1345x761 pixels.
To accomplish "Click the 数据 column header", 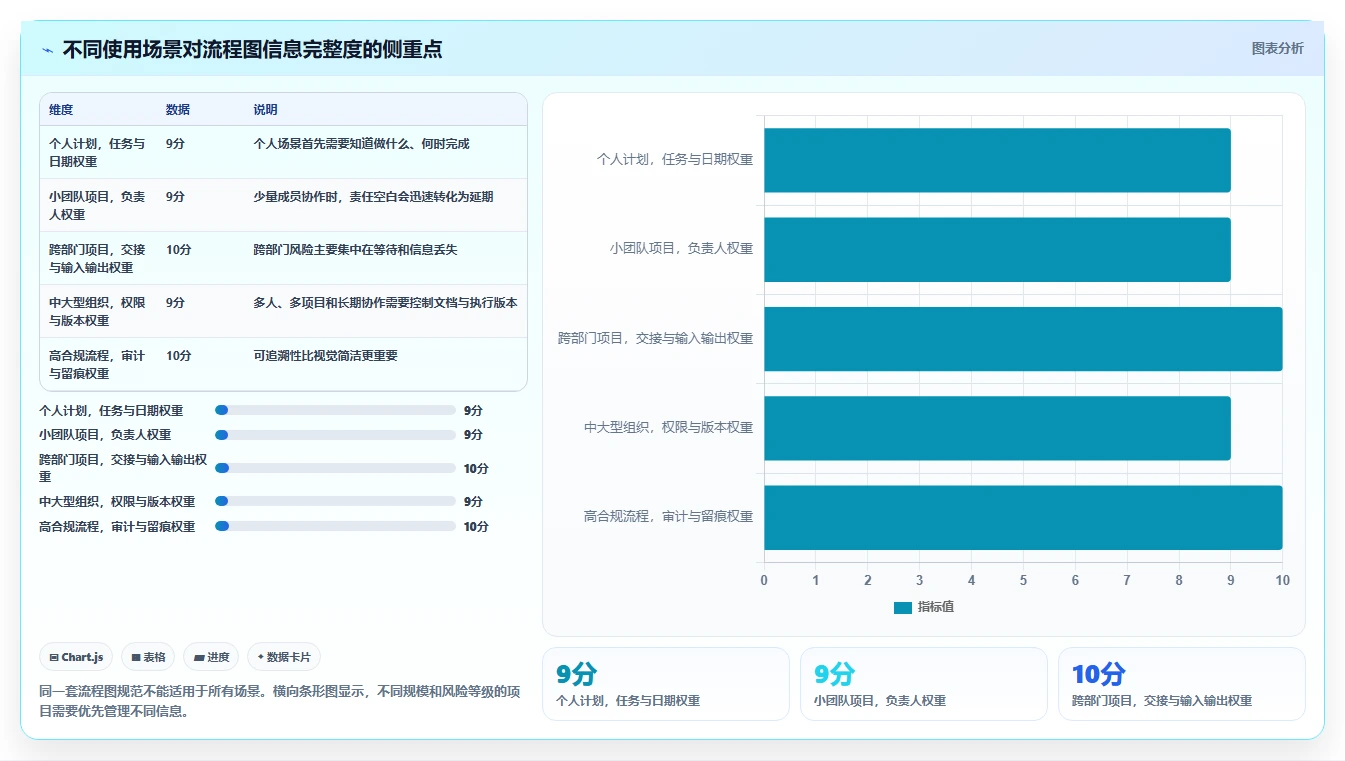I will coord(178,110).
